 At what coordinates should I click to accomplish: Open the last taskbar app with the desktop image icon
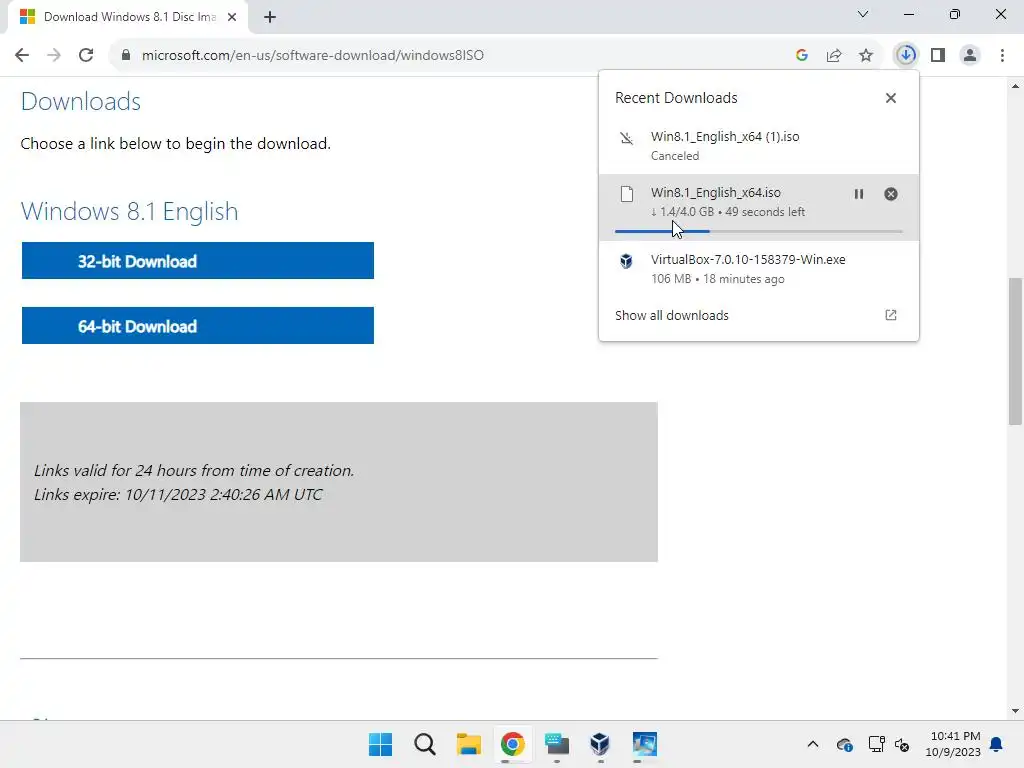pyautogui.click(x=645, y=744)
